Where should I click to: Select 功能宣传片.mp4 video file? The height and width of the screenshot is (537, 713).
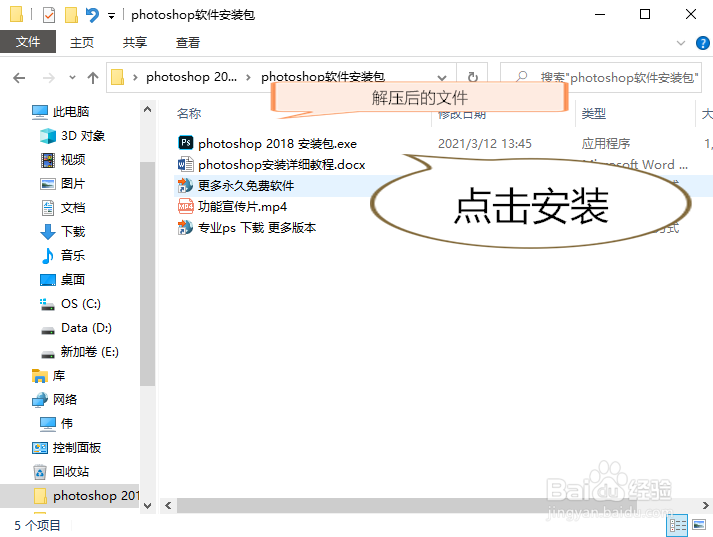pyautogui.click(x=242, y=207)
